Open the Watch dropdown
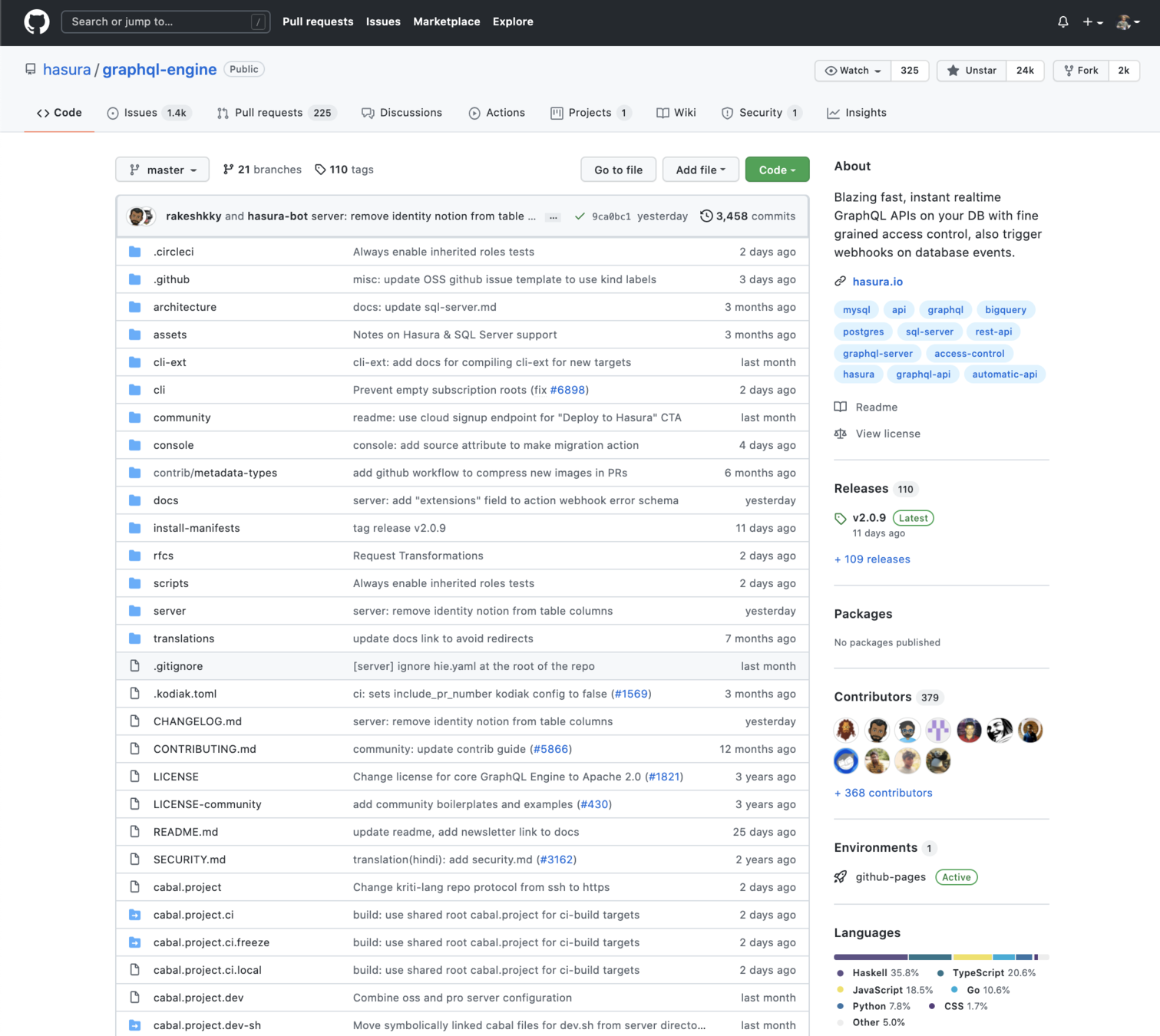This screenshot has width=1160, height=1036. pos(853,71)
